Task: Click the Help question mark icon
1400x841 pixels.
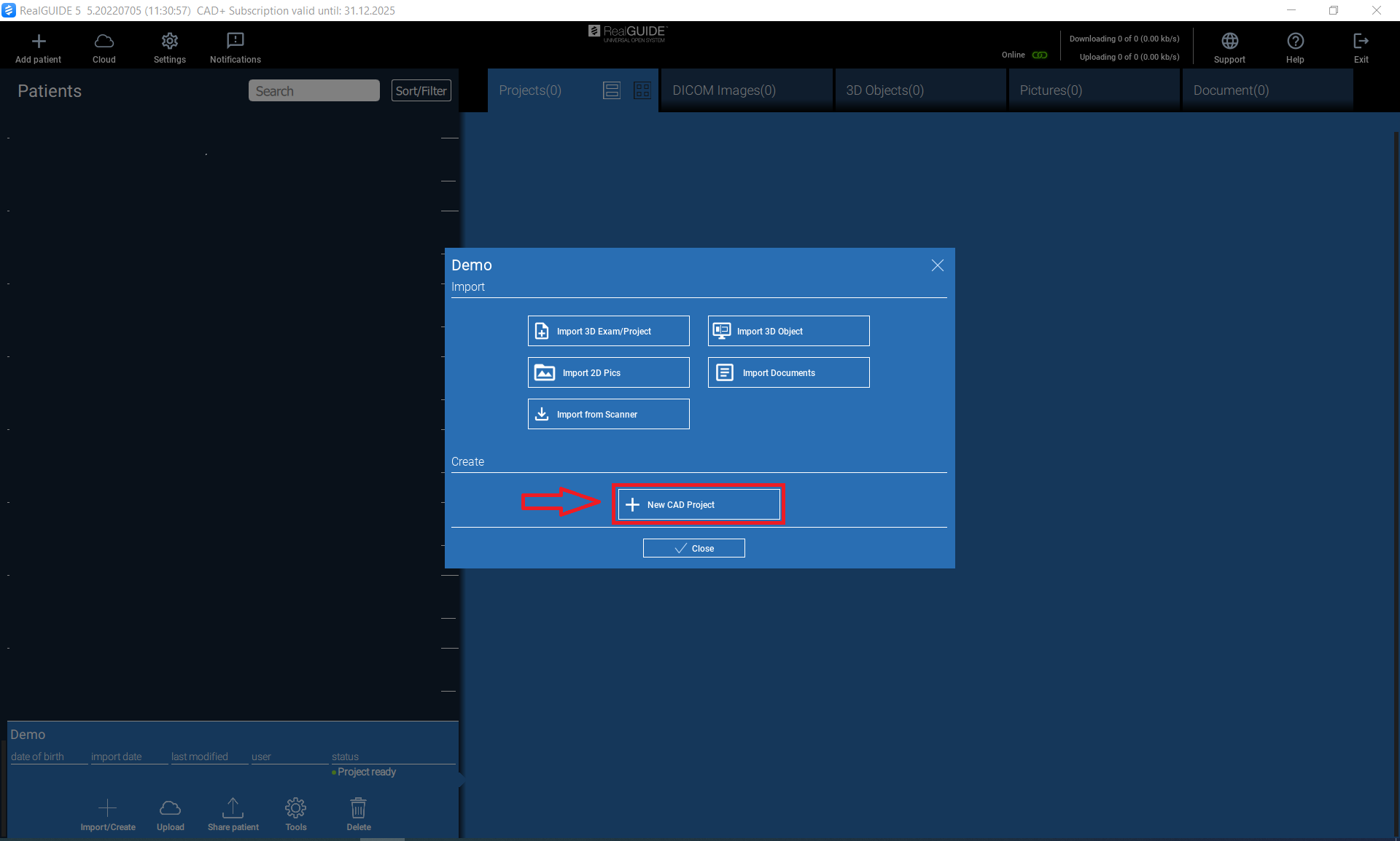Action: tap(1295, 42)
